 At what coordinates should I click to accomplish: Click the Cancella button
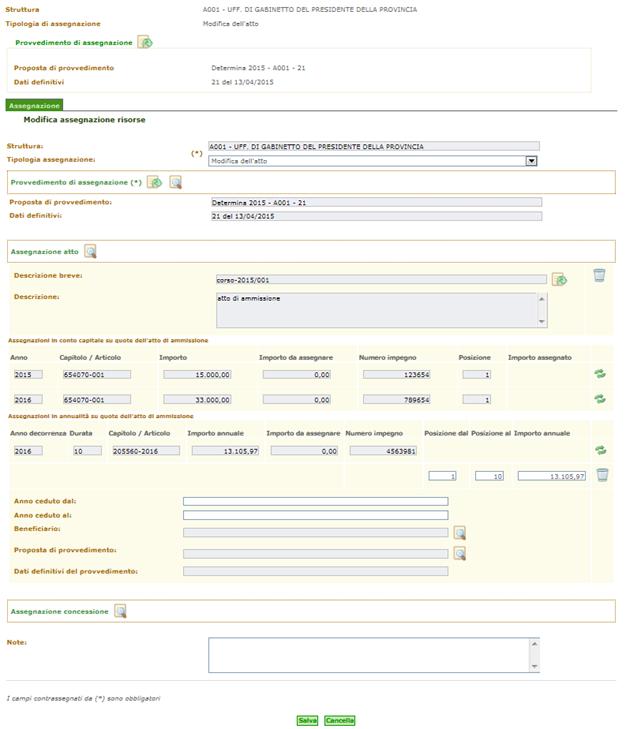340,720
